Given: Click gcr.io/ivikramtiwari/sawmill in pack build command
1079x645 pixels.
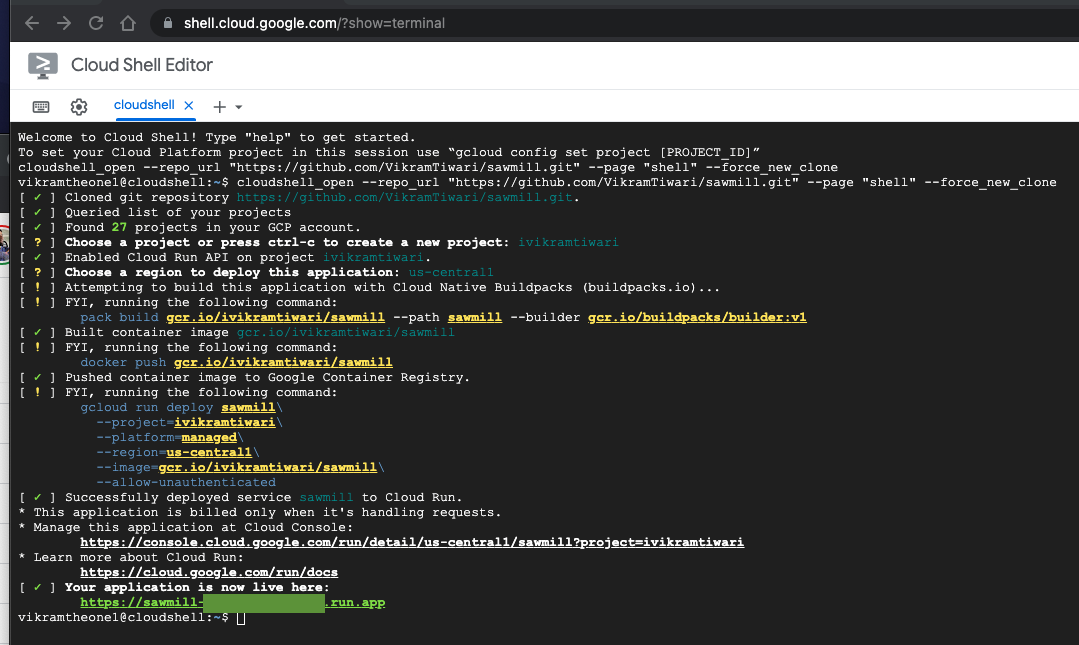Looking at the screenshot, I should point(275,317).
